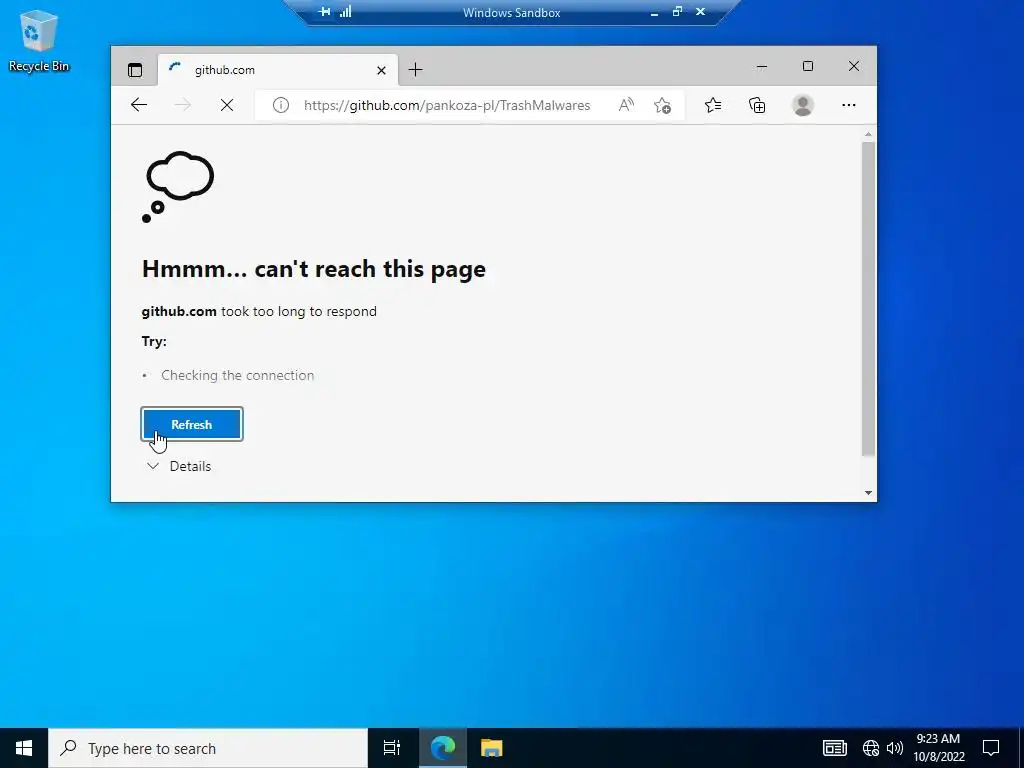Click the vertical scrollbar thumb
Screen dimensions: 1024x768
[x=868, y=299]
